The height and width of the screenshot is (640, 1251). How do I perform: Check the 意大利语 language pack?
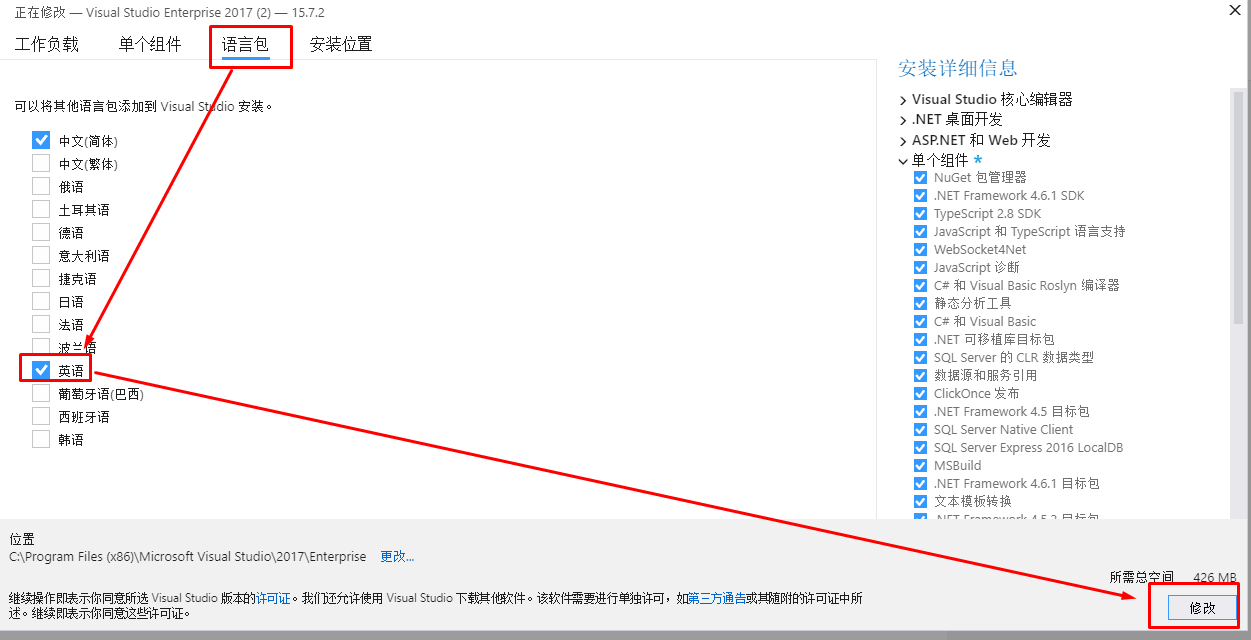[x=41, y=255]
